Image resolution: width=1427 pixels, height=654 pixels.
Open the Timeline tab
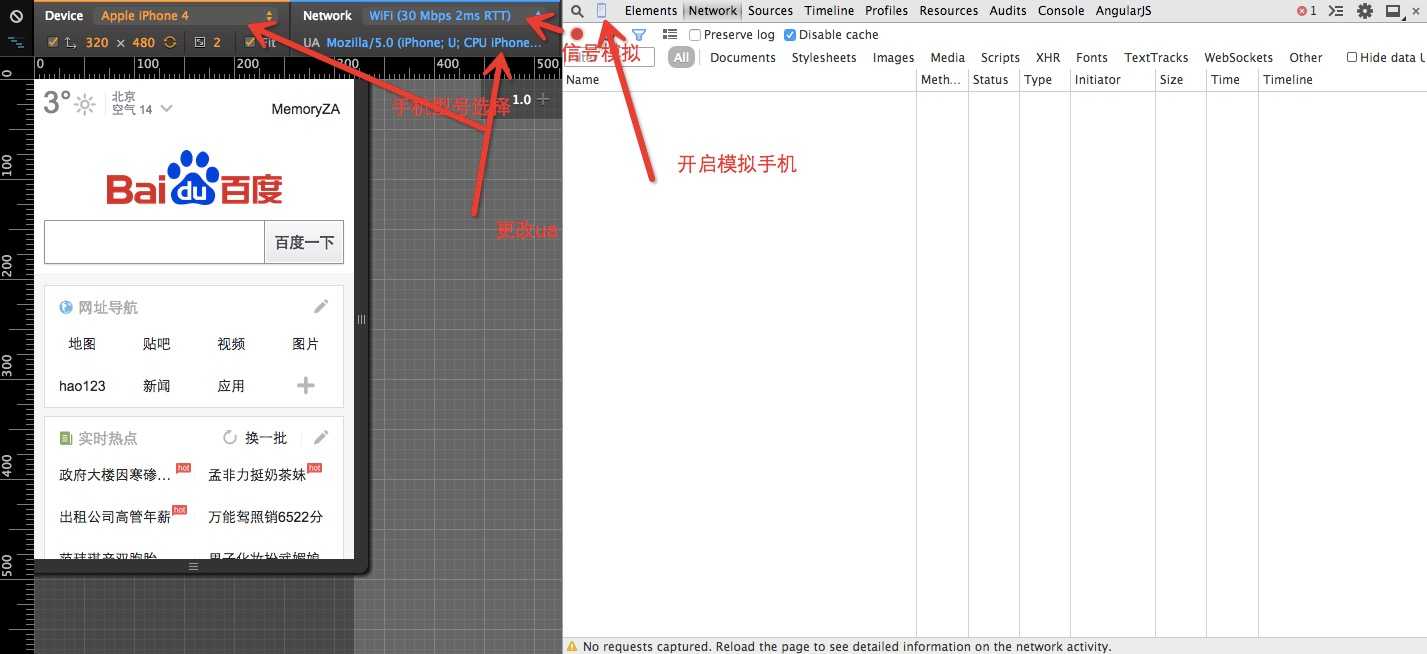[829, 11]
